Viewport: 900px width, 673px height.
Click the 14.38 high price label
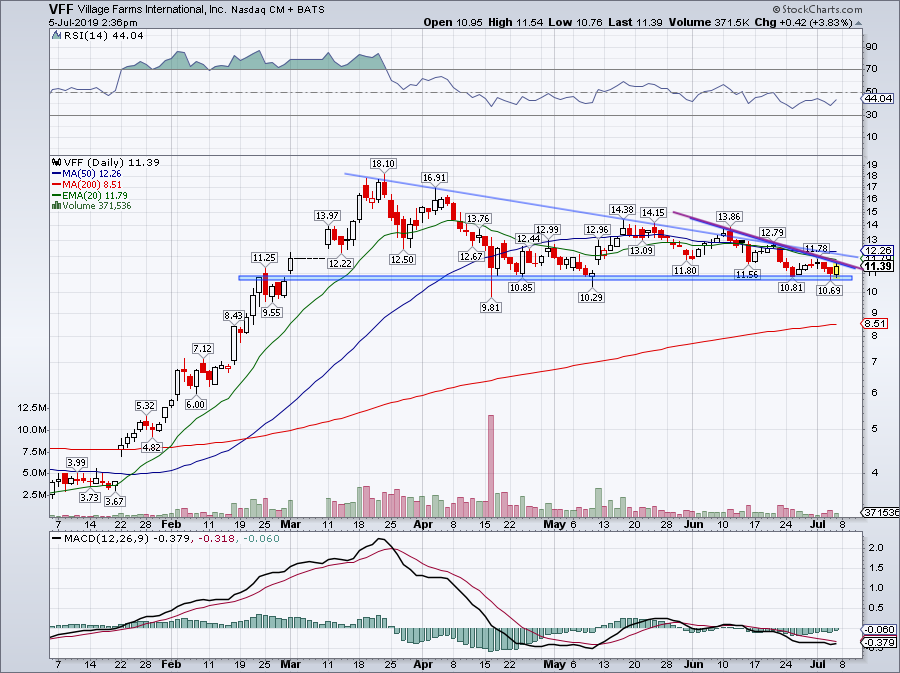[622, 210]
